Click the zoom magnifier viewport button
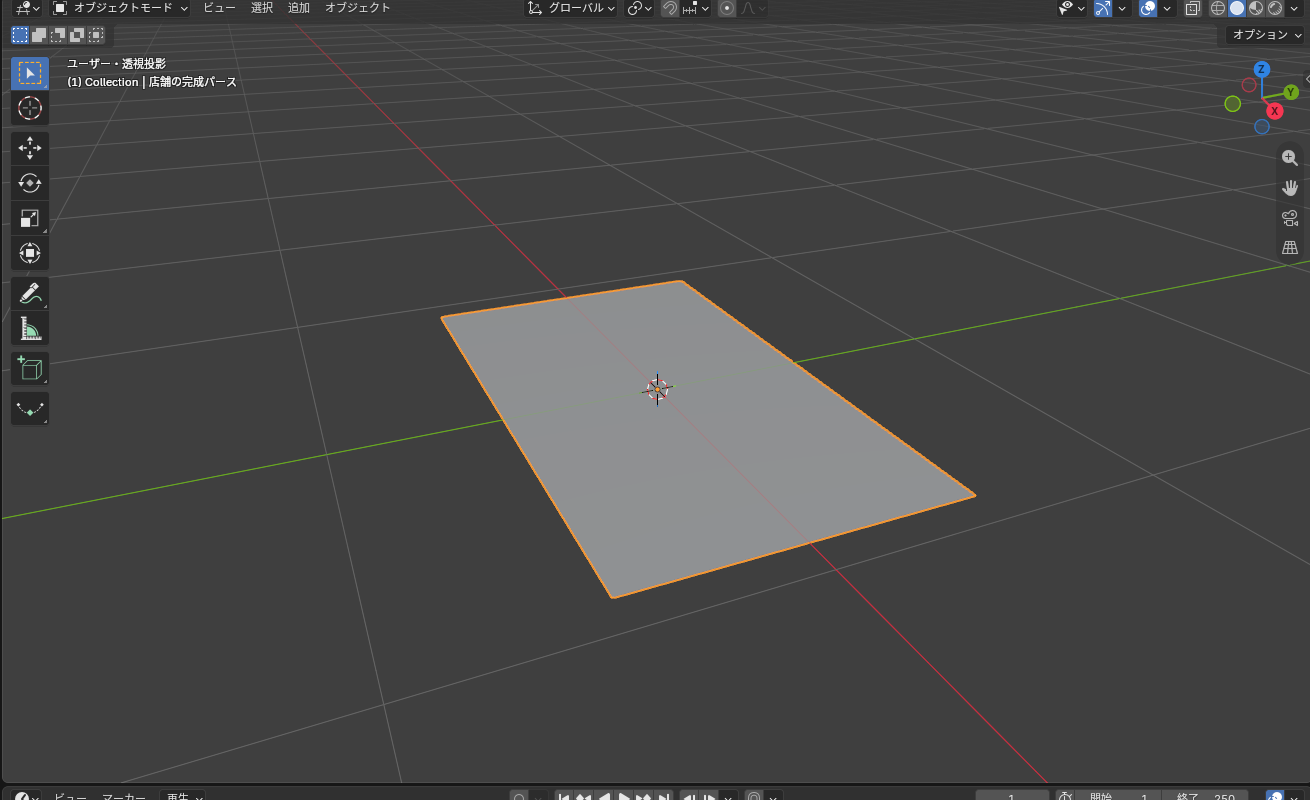 click(1290, 158)
